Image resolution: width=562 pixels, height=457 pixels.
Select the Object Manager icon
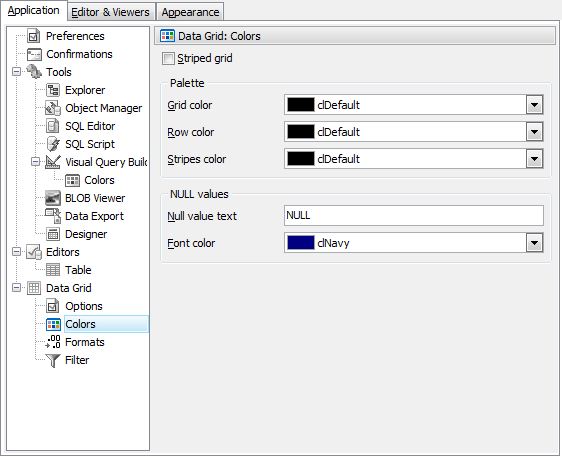tap(53, 108)
